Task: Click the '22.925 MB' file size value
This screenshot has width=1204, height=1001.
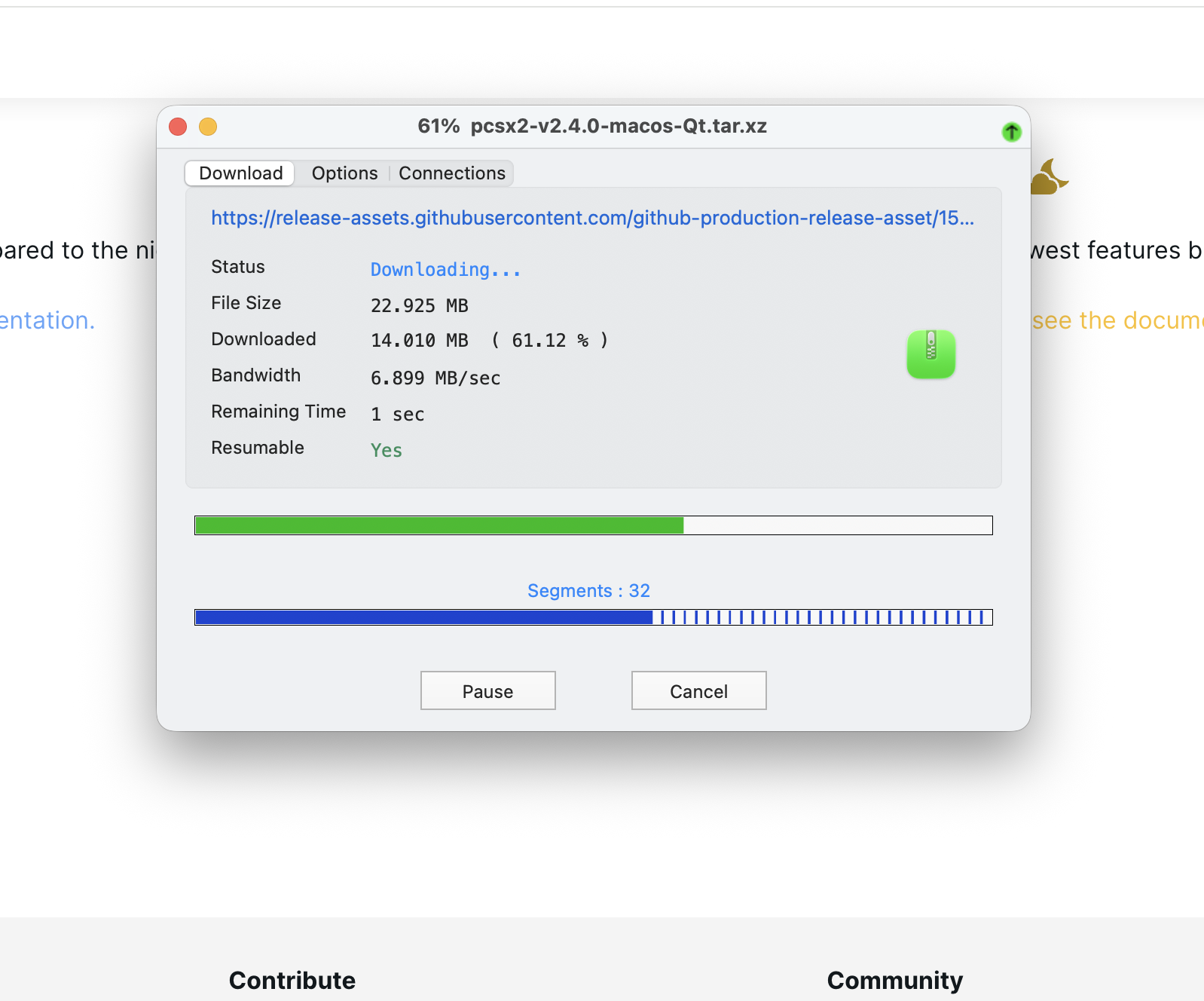Action: [x=420, y=305]
